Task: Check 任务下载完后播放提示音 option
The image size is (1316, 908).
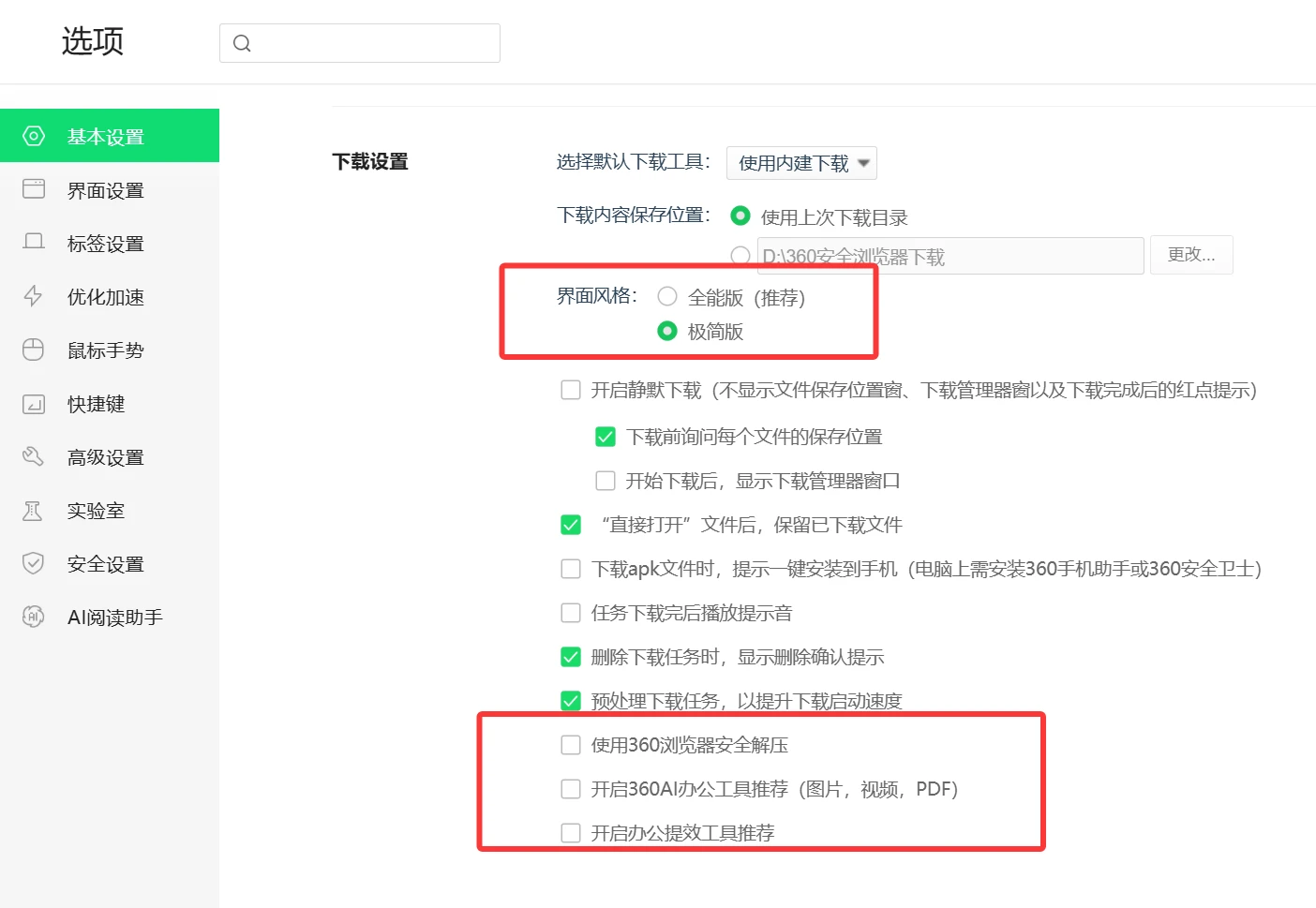Action: [x=571, y=613]
